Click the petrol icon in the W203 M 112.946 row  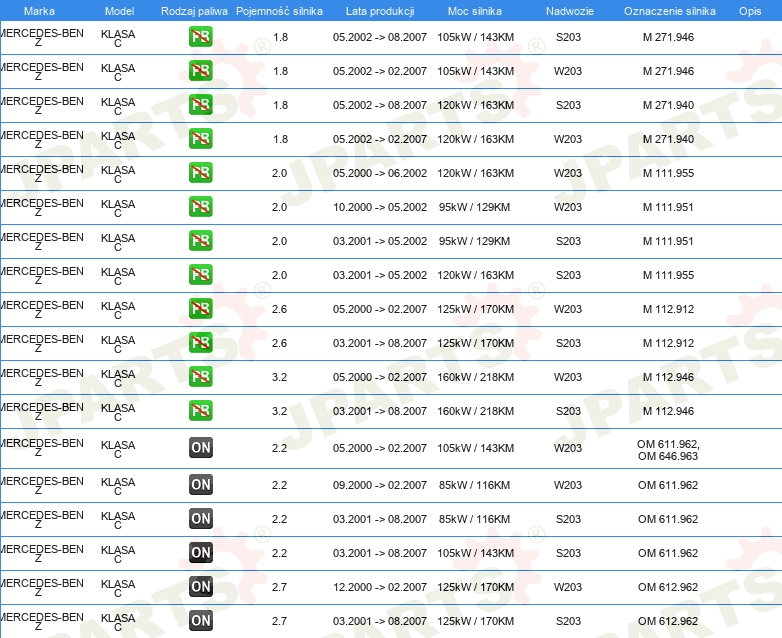coord(200,377)
